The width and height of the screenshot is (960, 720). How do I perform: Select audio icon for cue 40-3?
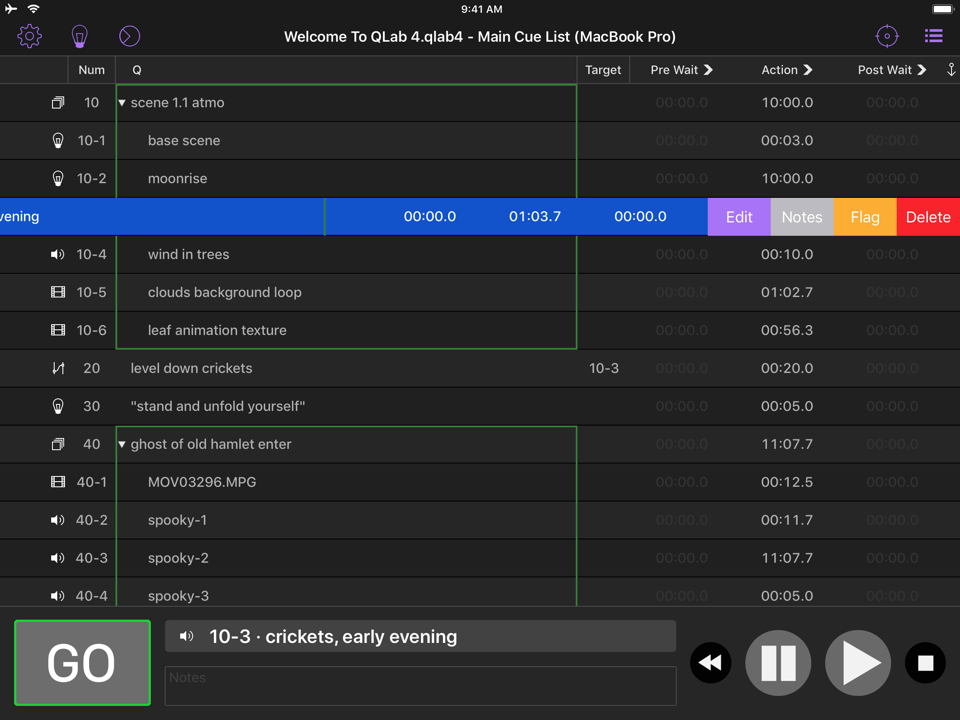click(58, 558)
